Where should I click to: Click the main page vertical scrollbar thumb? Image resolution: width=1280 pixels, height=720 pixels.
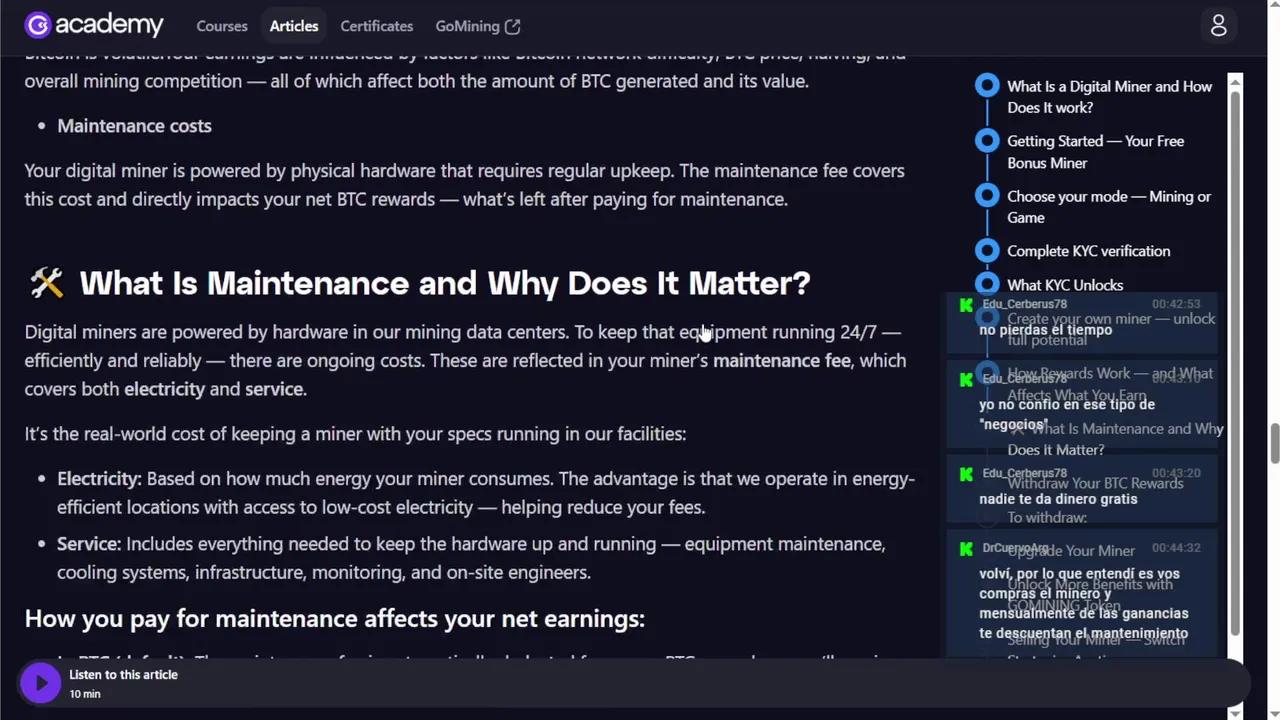1274,444
